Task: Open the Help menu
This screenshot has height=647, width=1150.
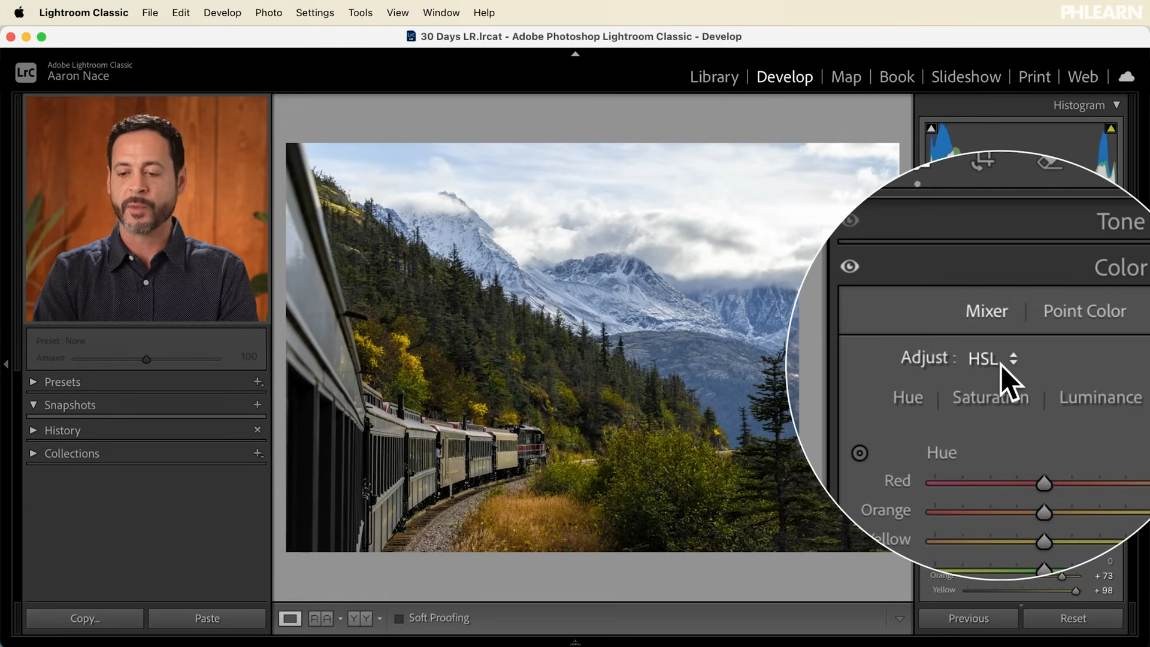Action: click(x=484, y=12)
